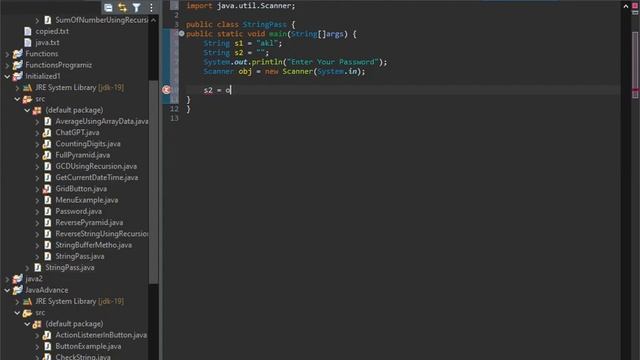Click the Initialized1 project icon
Viewport: 640px width, 360px height.
pos(18,76)
